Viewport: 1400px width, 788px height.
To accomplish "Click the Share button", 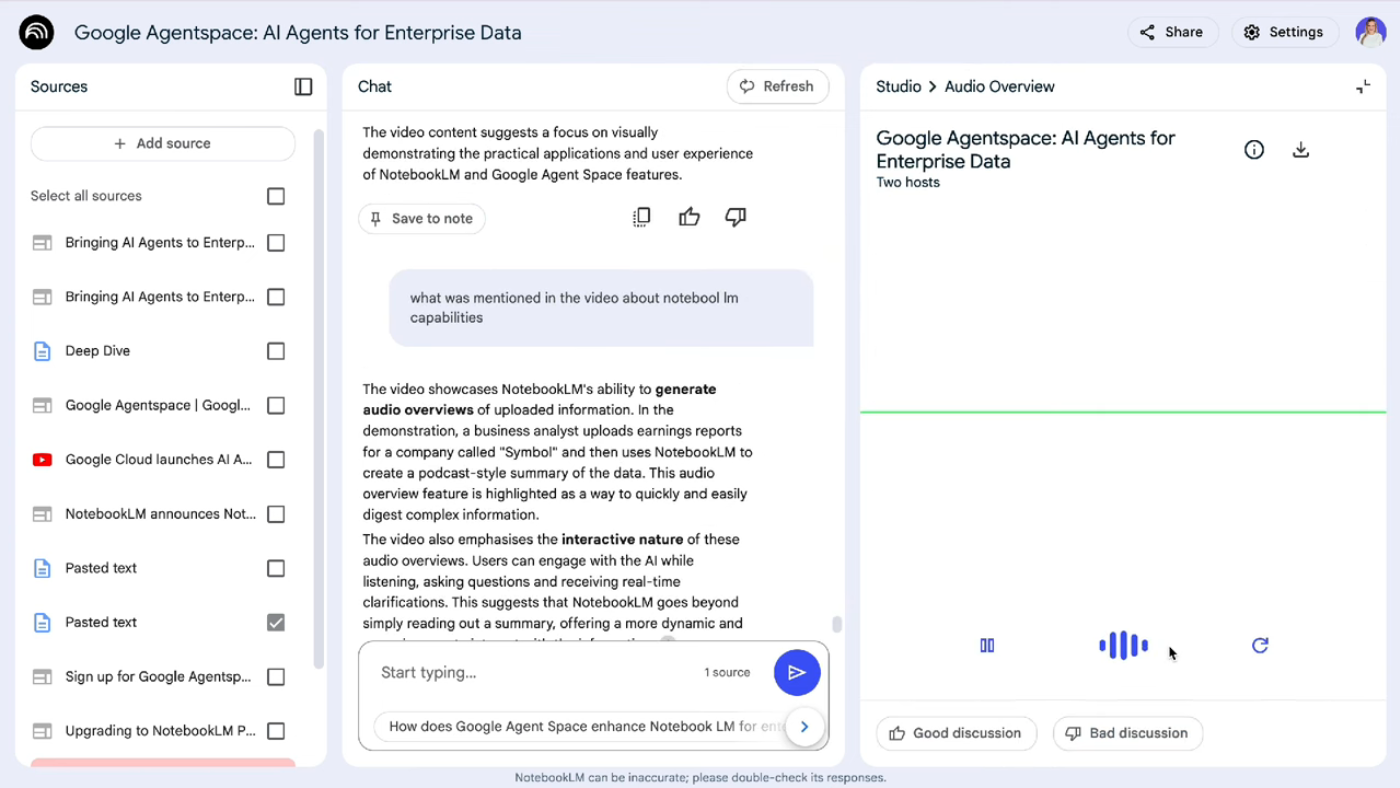I will pos(1173,32).
